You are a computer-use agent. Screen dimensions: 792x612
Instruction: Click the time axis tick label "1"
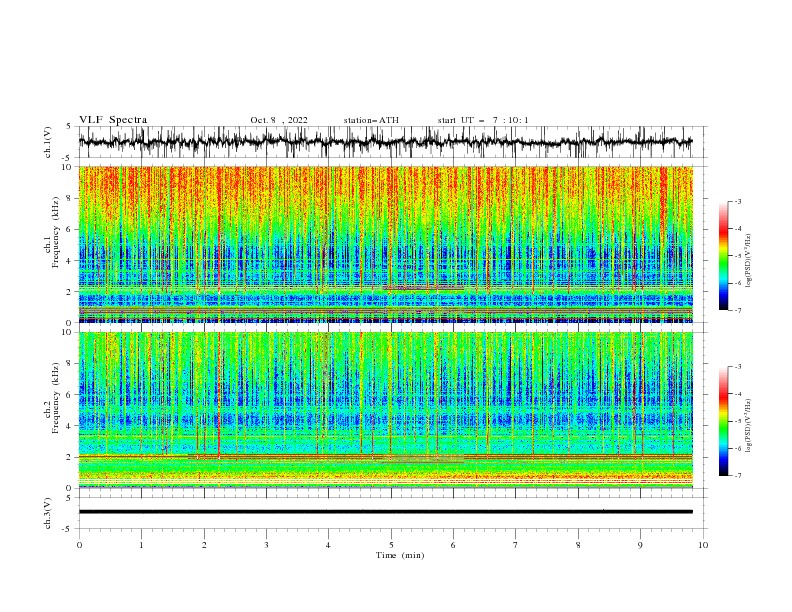tap(141, 545)
